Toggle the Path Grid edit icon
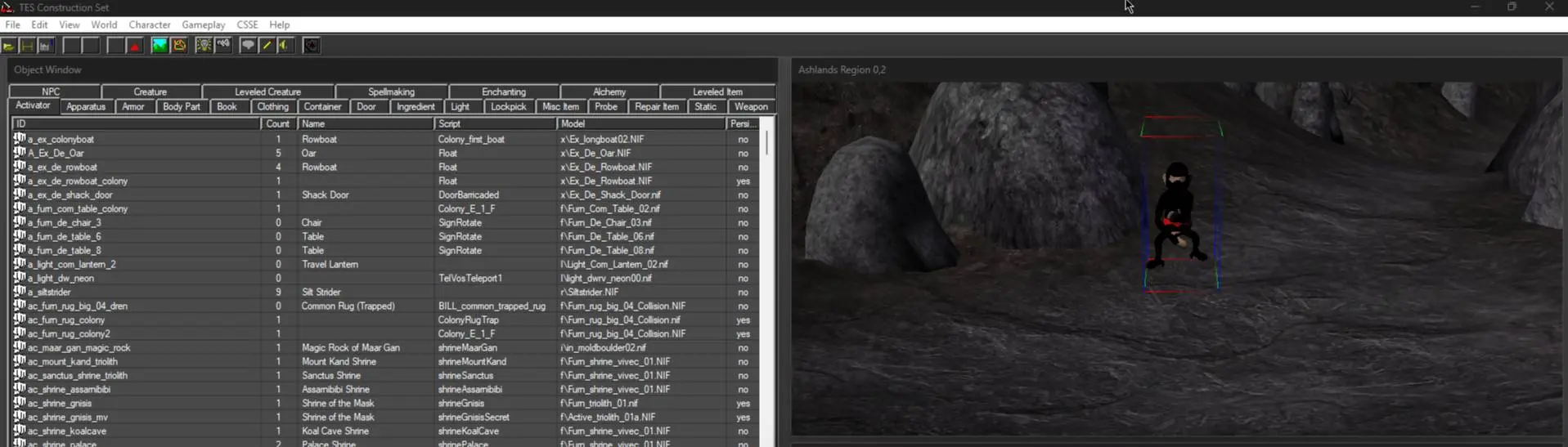The image size is (1568, 447). (x=179, y=46)
